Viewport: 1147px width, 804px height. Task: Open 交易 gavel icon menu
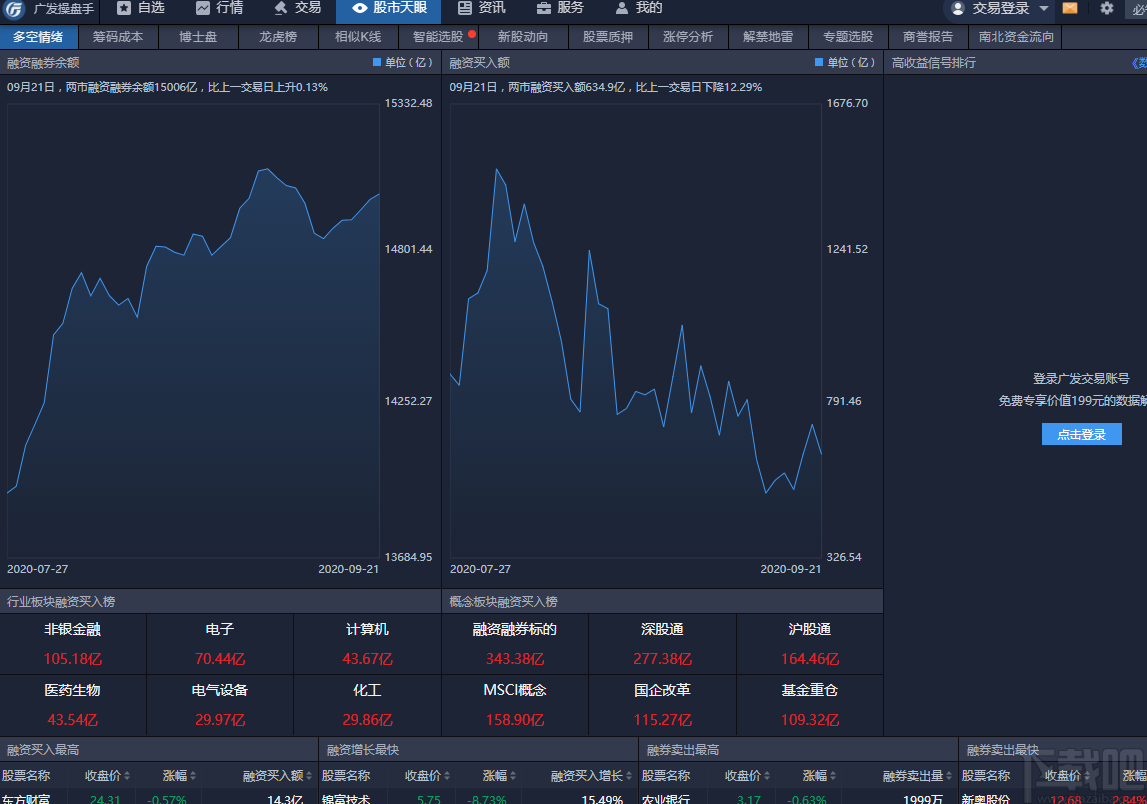(281, 8)
